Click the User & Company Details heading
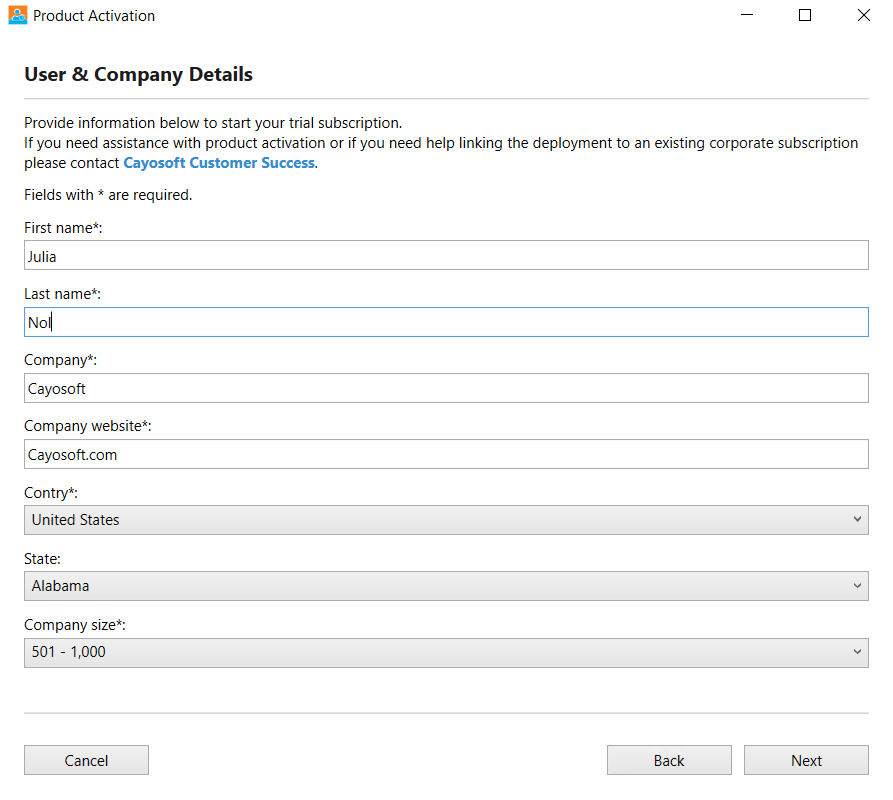The height and width of the screenshot is (800, 893). tap(138, 75)
